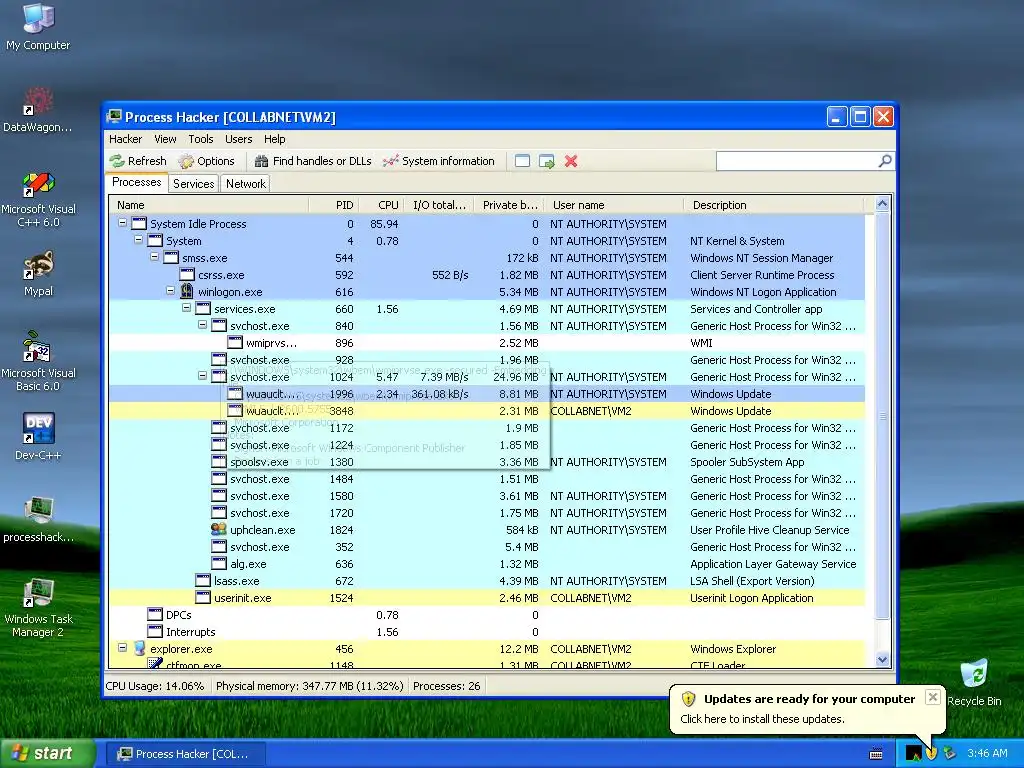1024x768 pixels.
Task: Open the Options toolbar button
Action: pyautogui.click(x=206, y=161)
